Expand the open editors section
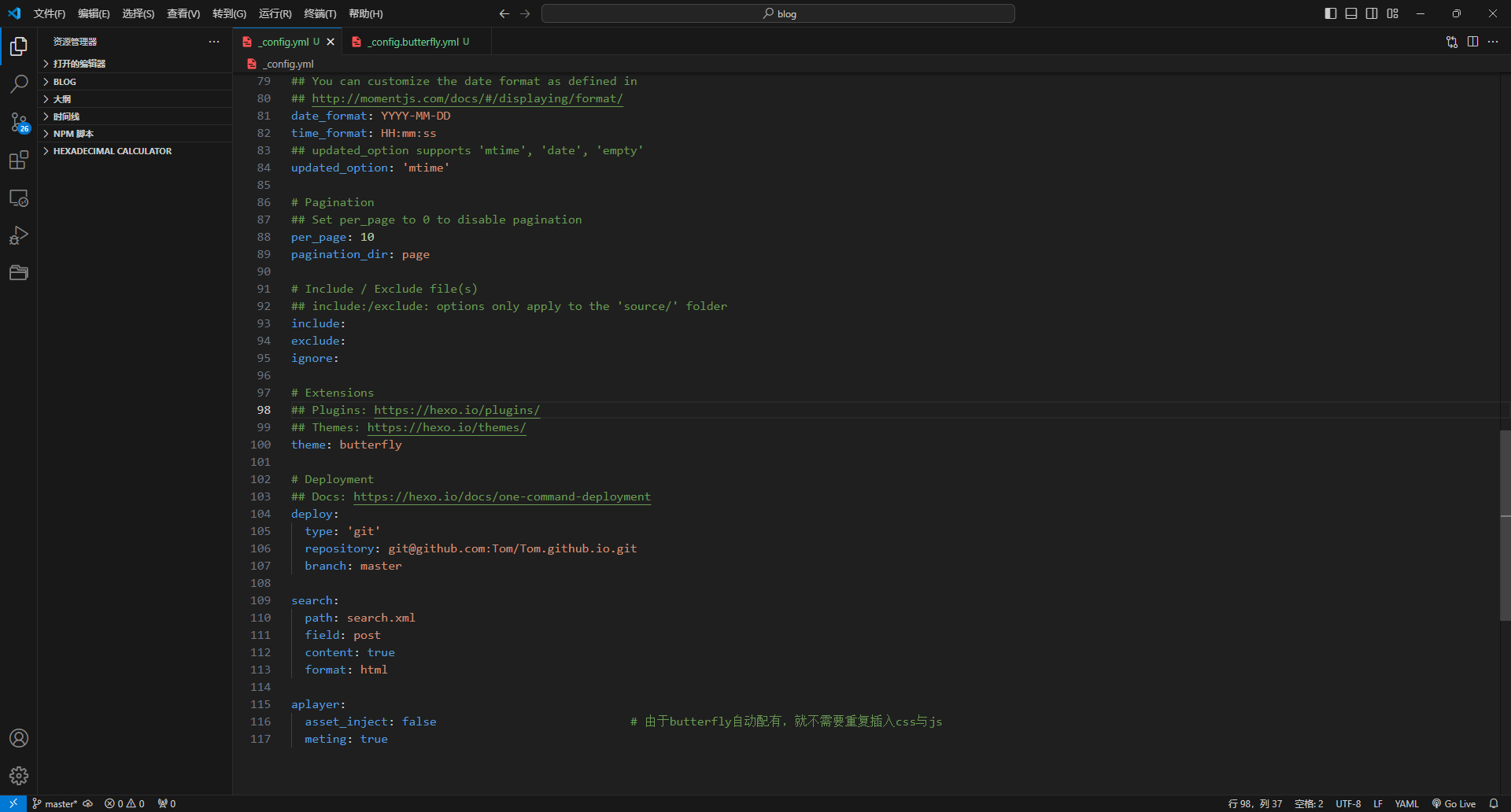This screenshot has height=812, width=1511. (135, 64)
